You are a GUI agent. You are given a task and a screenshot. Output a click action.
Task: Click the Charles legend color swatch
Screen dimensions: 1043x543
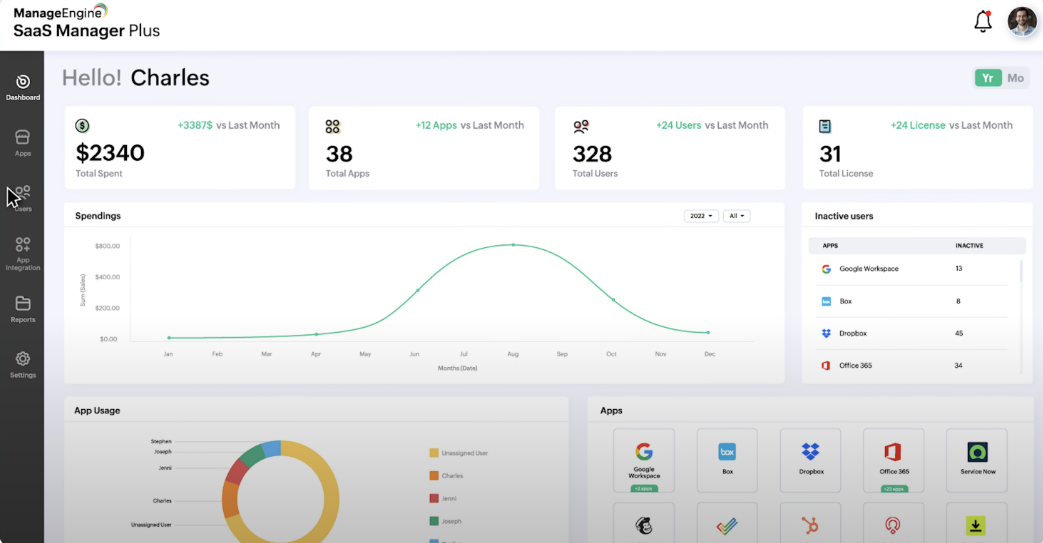point(434,476)
